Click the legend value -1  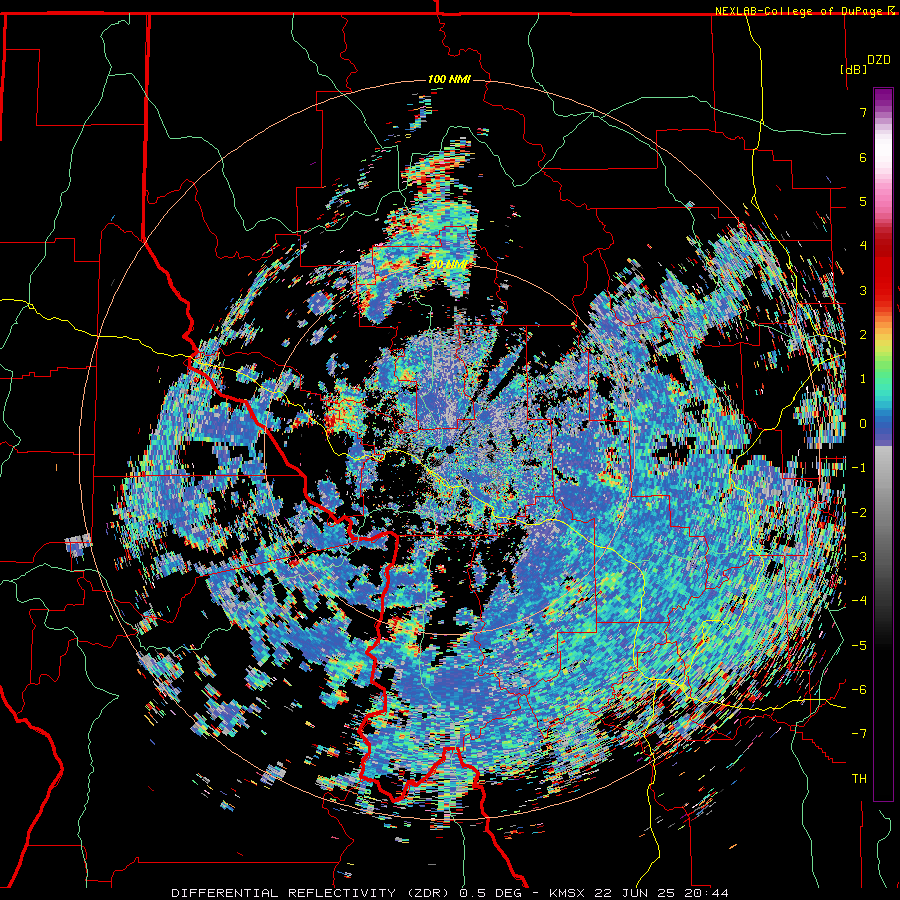(x=859, y=468)
